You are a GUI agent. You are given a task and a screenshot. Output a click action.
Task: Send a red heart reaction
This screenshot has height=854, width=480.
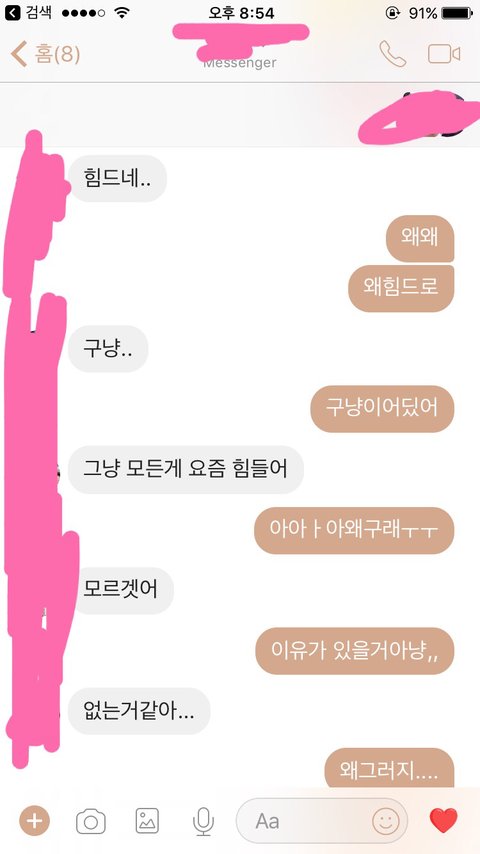pos(443,821)
